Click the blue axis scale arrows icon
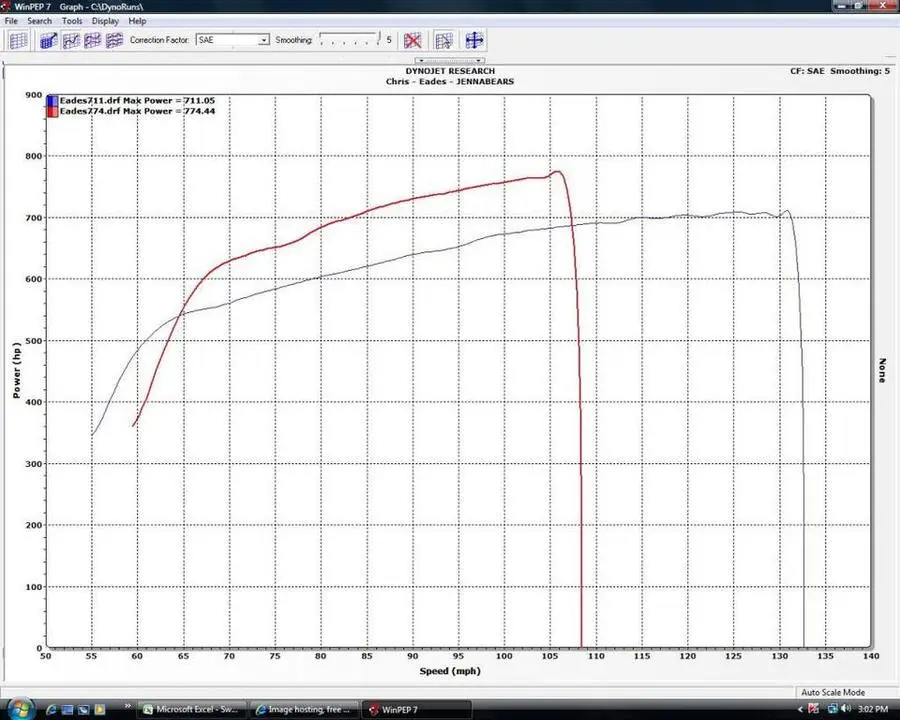900x720 pixels. click(474, 40)
